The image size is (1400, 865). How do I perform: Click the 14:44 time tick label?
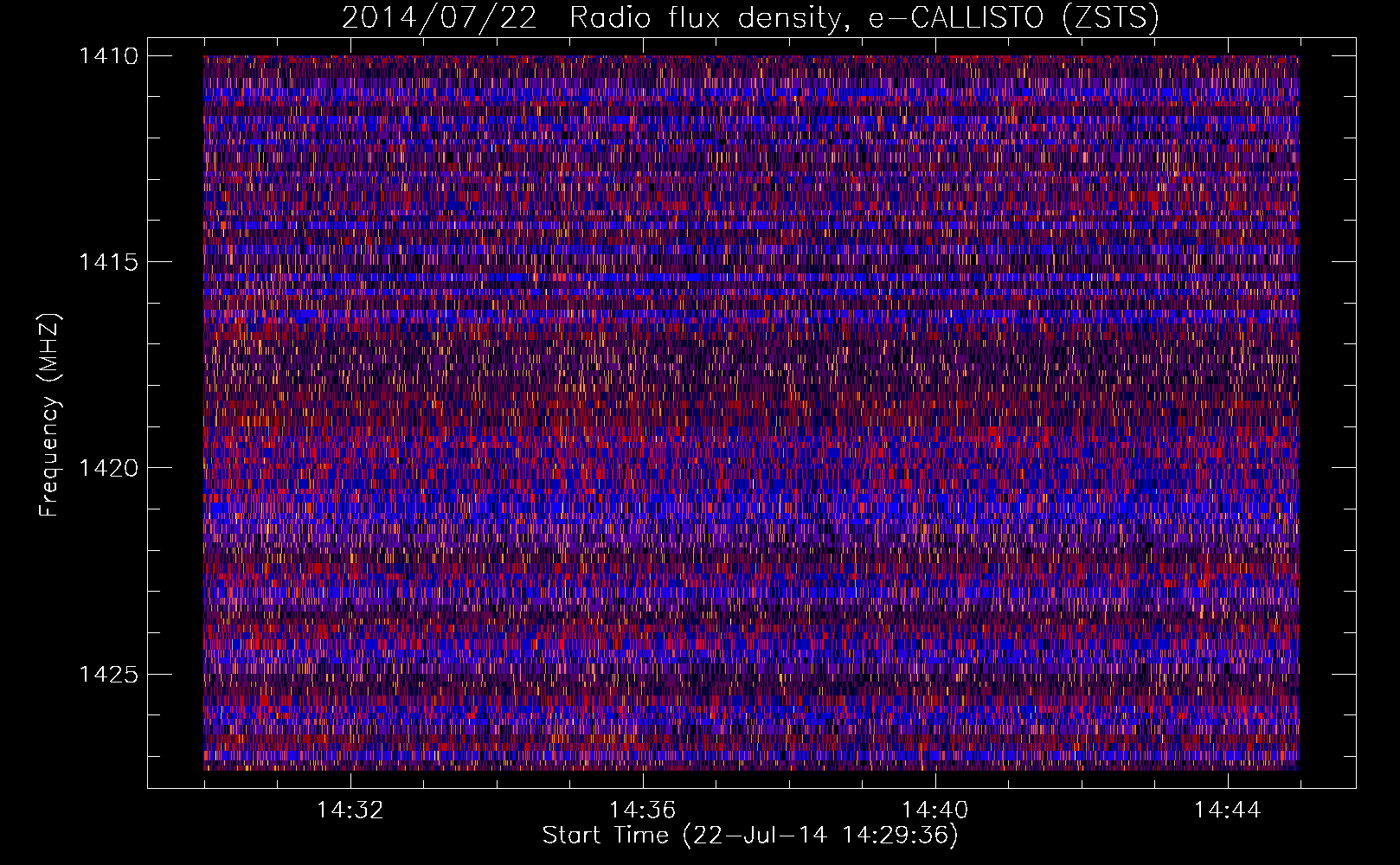pos(1227,811)
